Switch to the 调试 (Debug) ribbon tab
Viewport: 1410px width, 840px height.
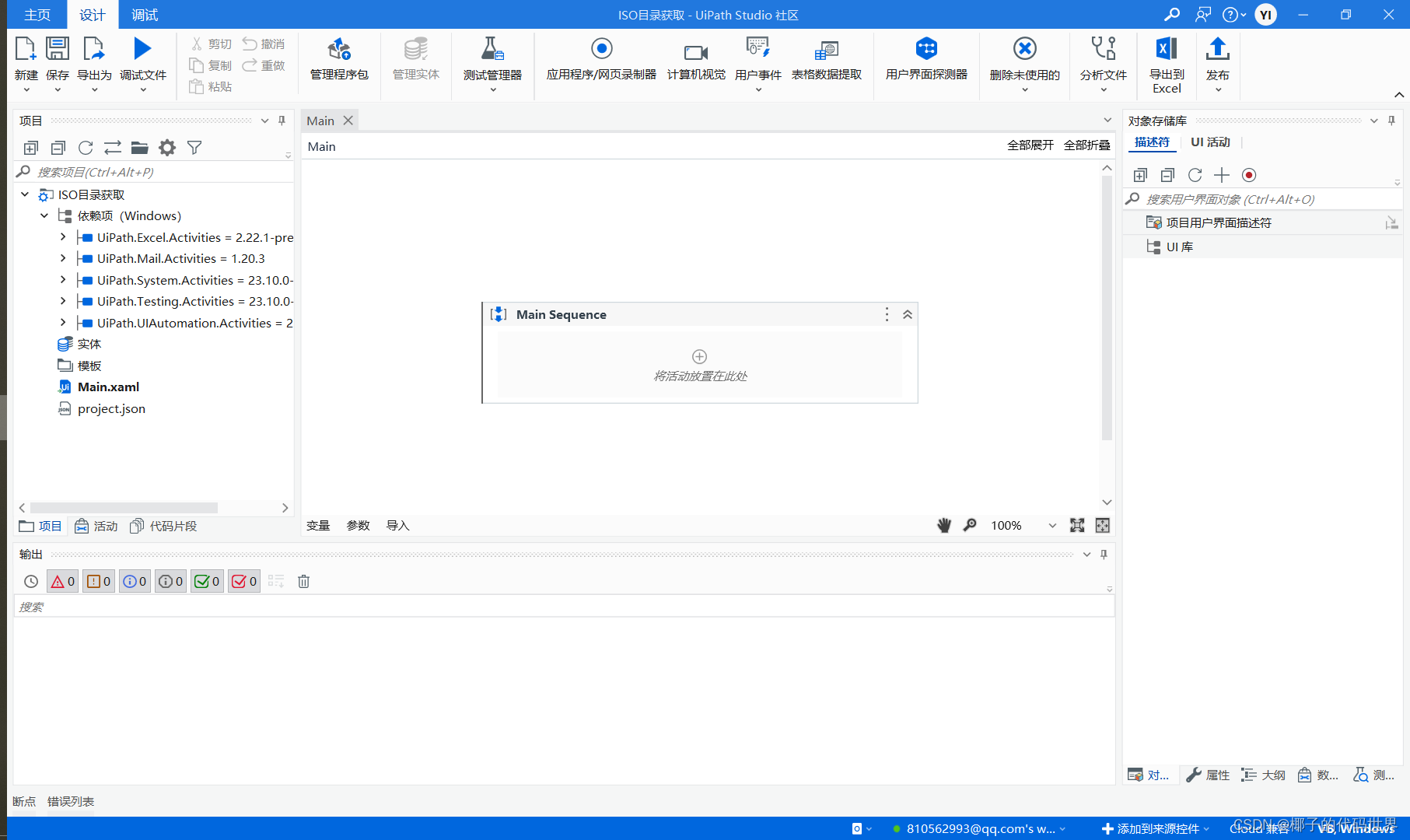(x=145, y=15)
